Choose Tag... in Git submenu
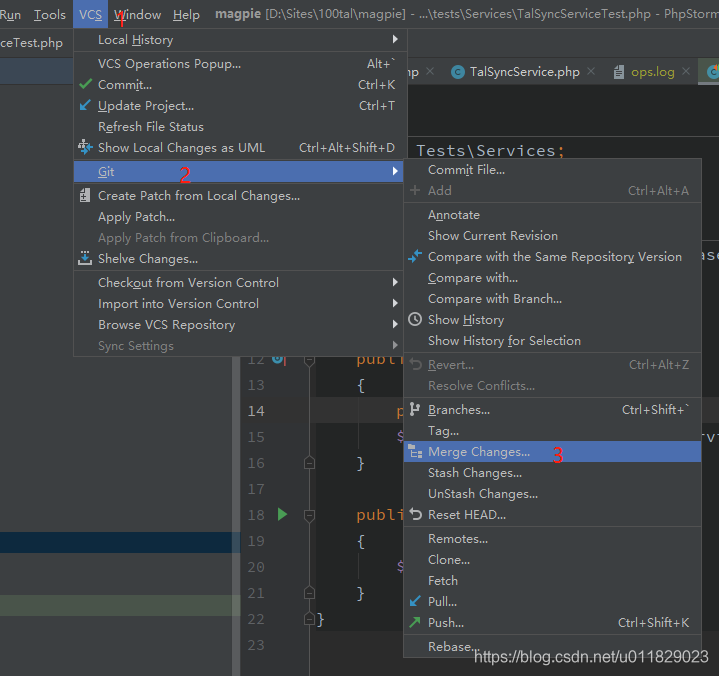The width and height of the screenshot is (719, 676). (x=553, y=431)
